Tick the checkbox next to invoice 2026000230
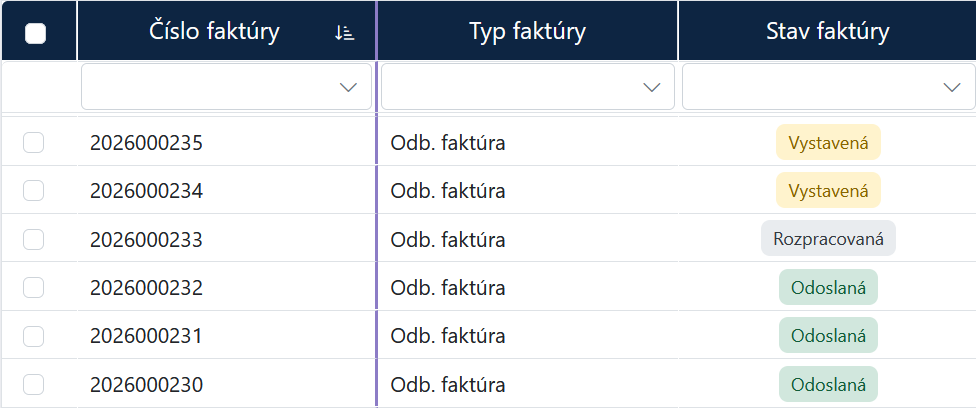Screen dimensions: 976x408 [34, 384]
